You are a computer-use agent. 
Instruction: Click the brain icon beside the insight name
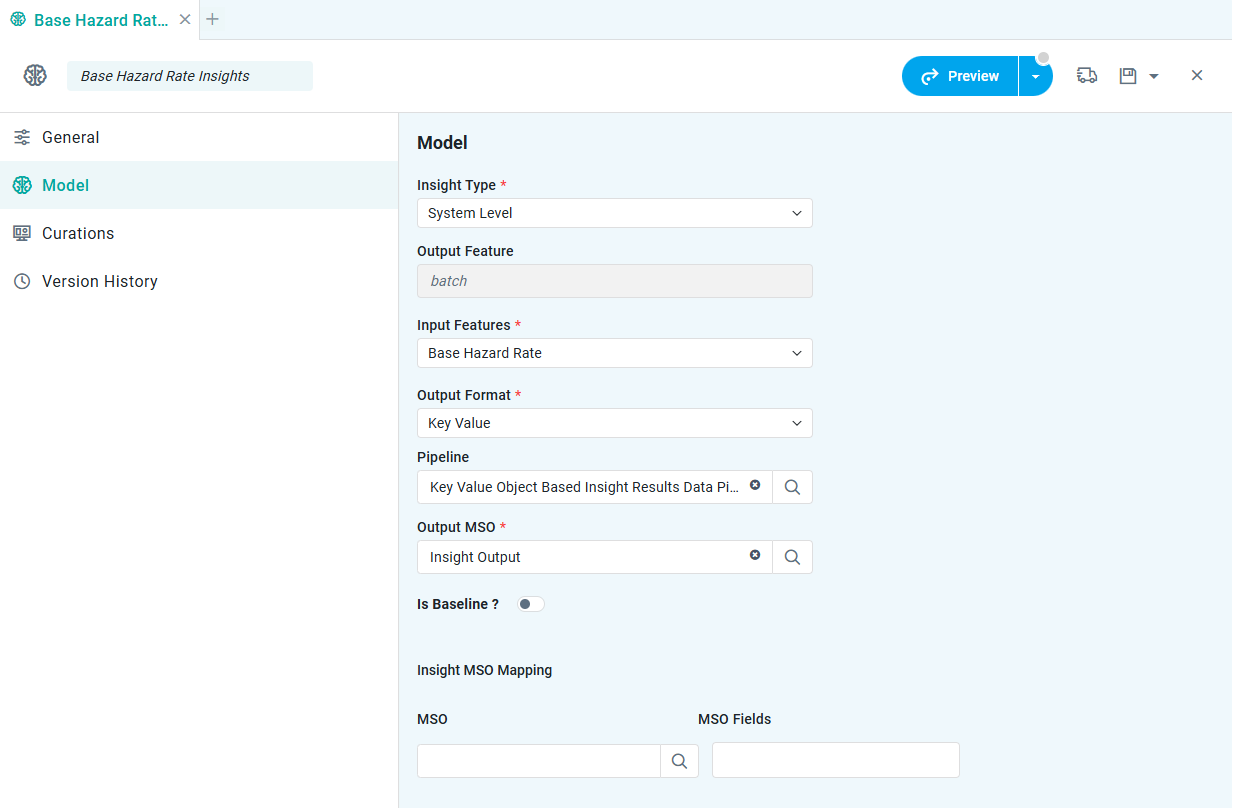coord(35,75)
